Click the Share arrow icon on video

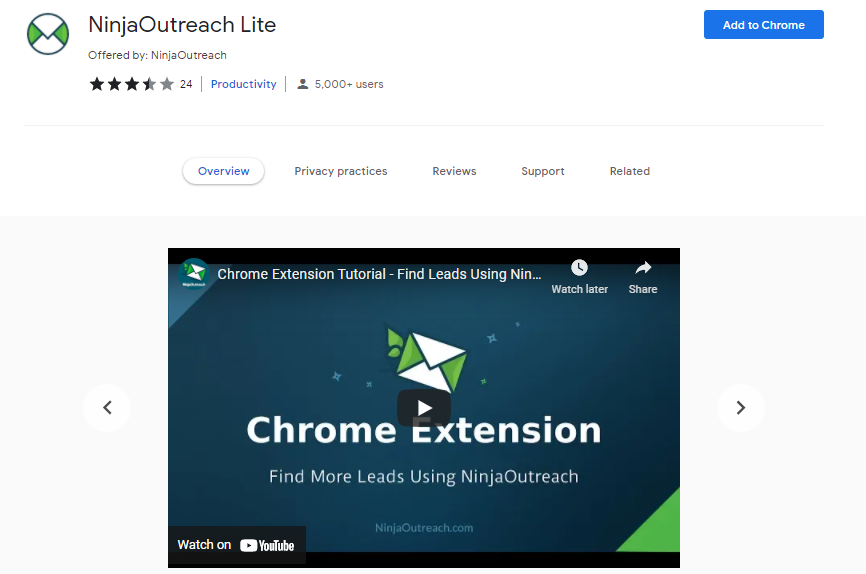click(643, 268)
